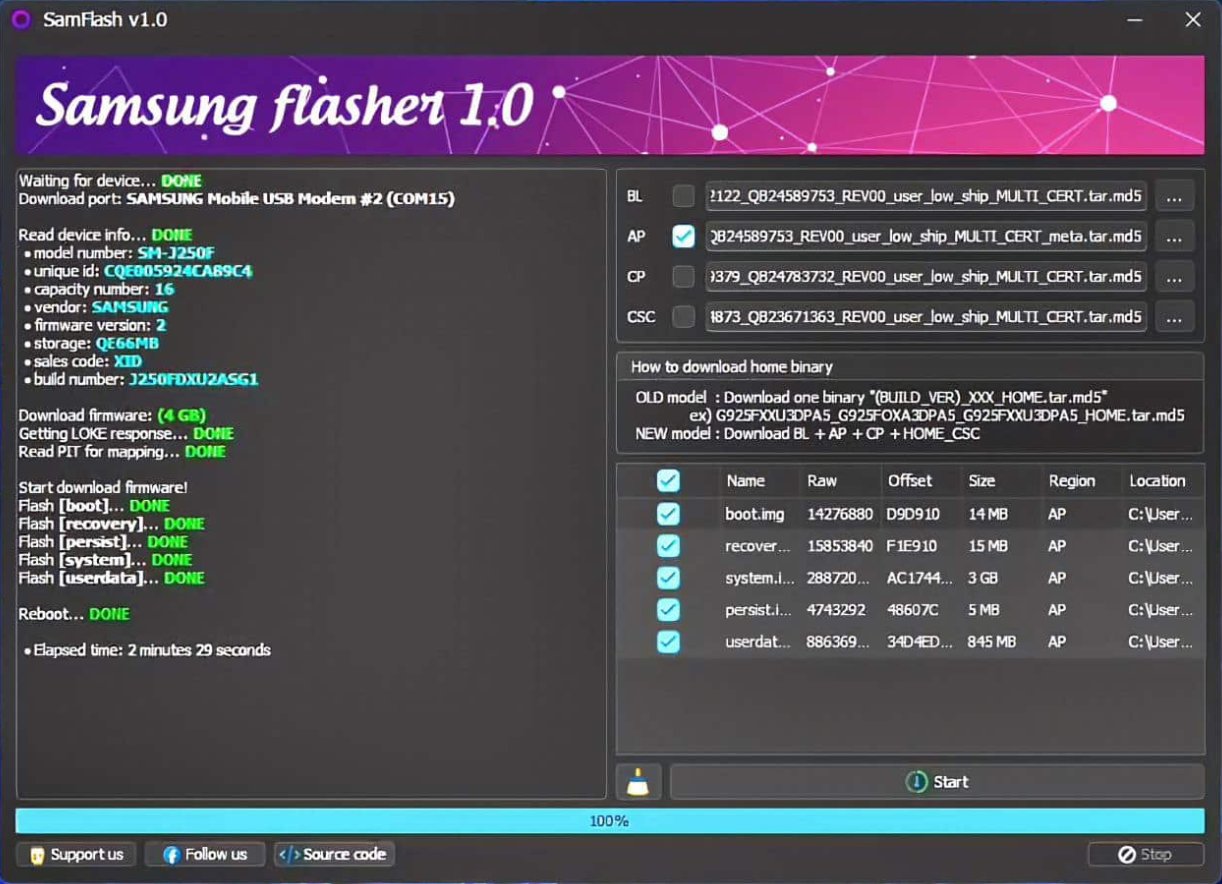
Task: Click the broom clear-log icon button
Action: point(638,782)
